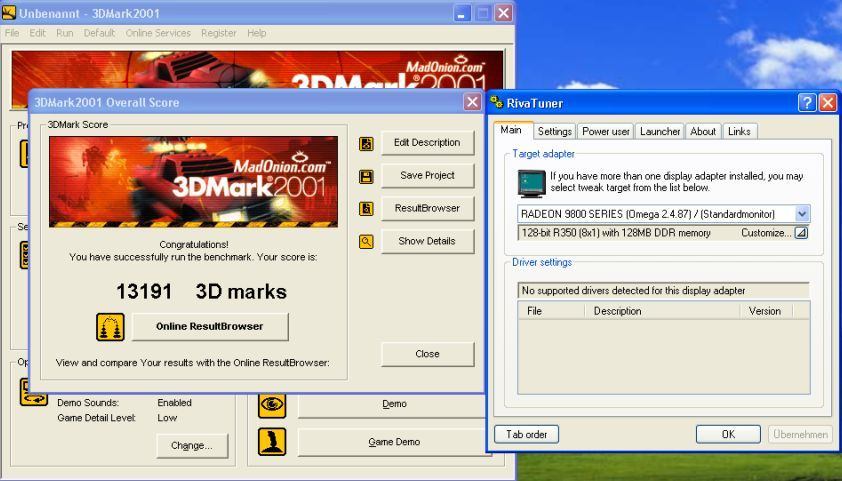Click the Save Project button

pyautogui.click(x=427, y=176)
